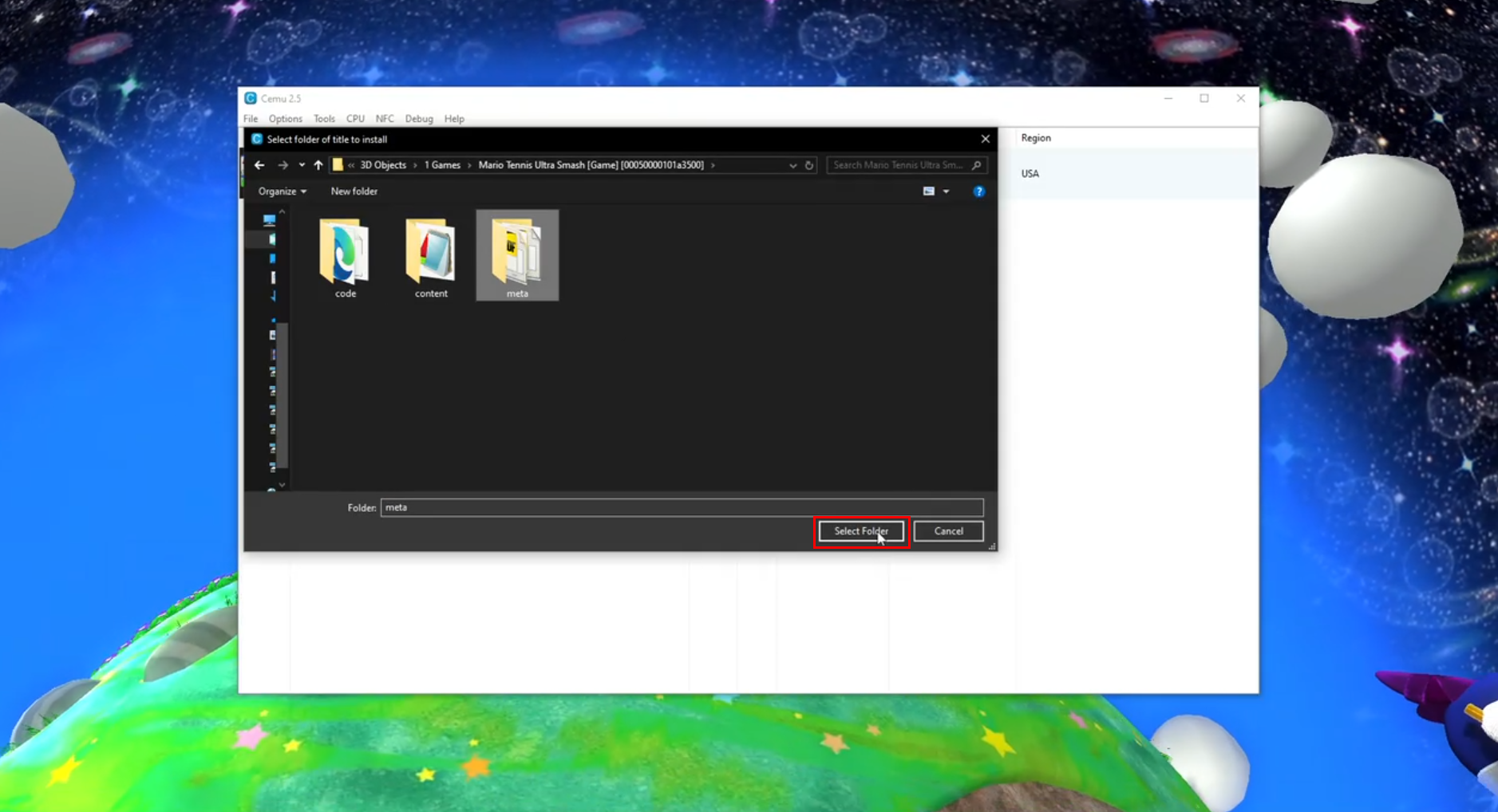Open the view options dropdown arrow
Image resolution: width=1498 pixels, height=812 pixels.
[x=947, y=191]
